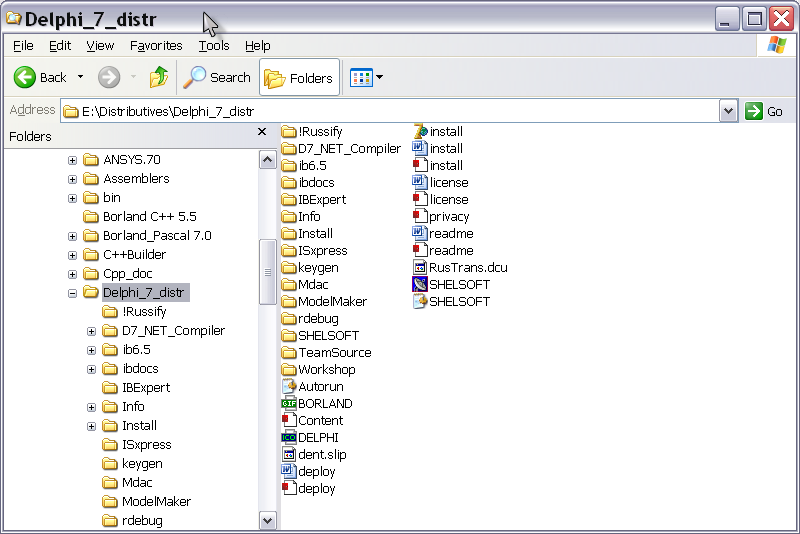Select the ib6.5 folder in file list
Screen dimensions: 800x534
304,166
